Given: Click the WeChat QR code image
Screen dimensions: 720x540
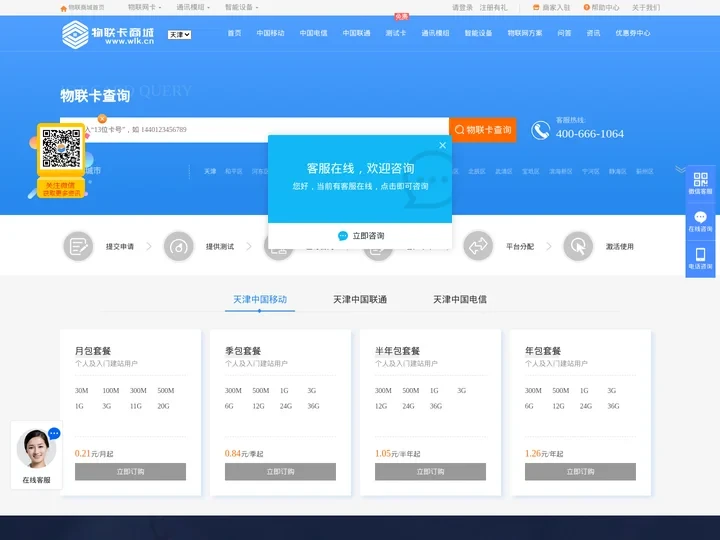Looking at the screenshot, I should click(x=61, y=149).
